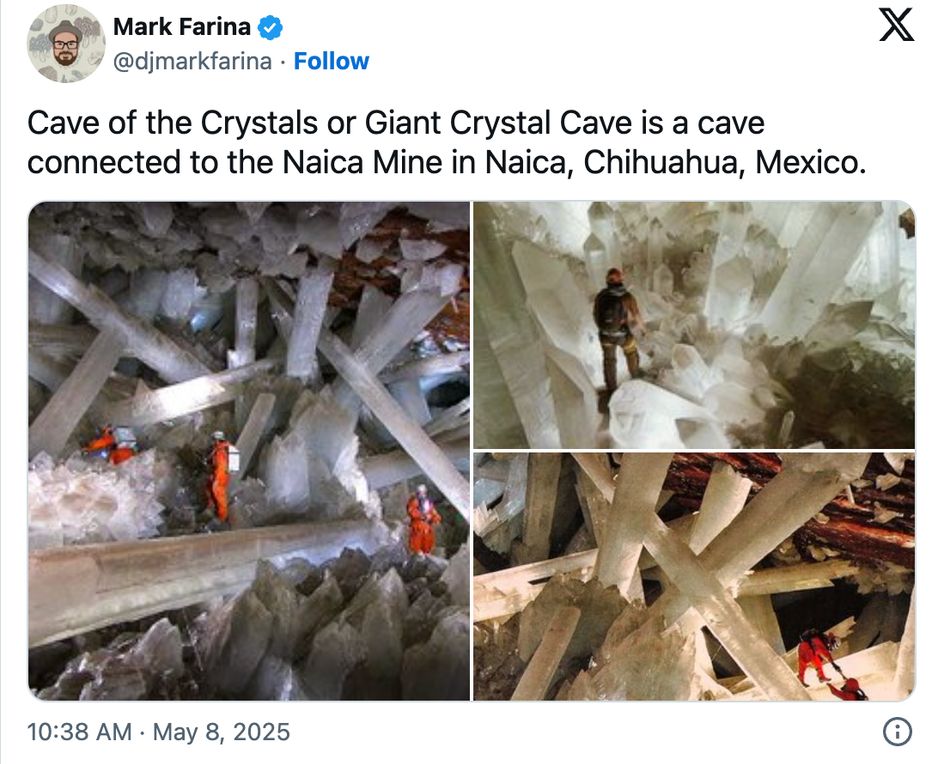Open Mark Farina's profile avatar
This screenshot has height=764, width=938.
click(66, 43)
